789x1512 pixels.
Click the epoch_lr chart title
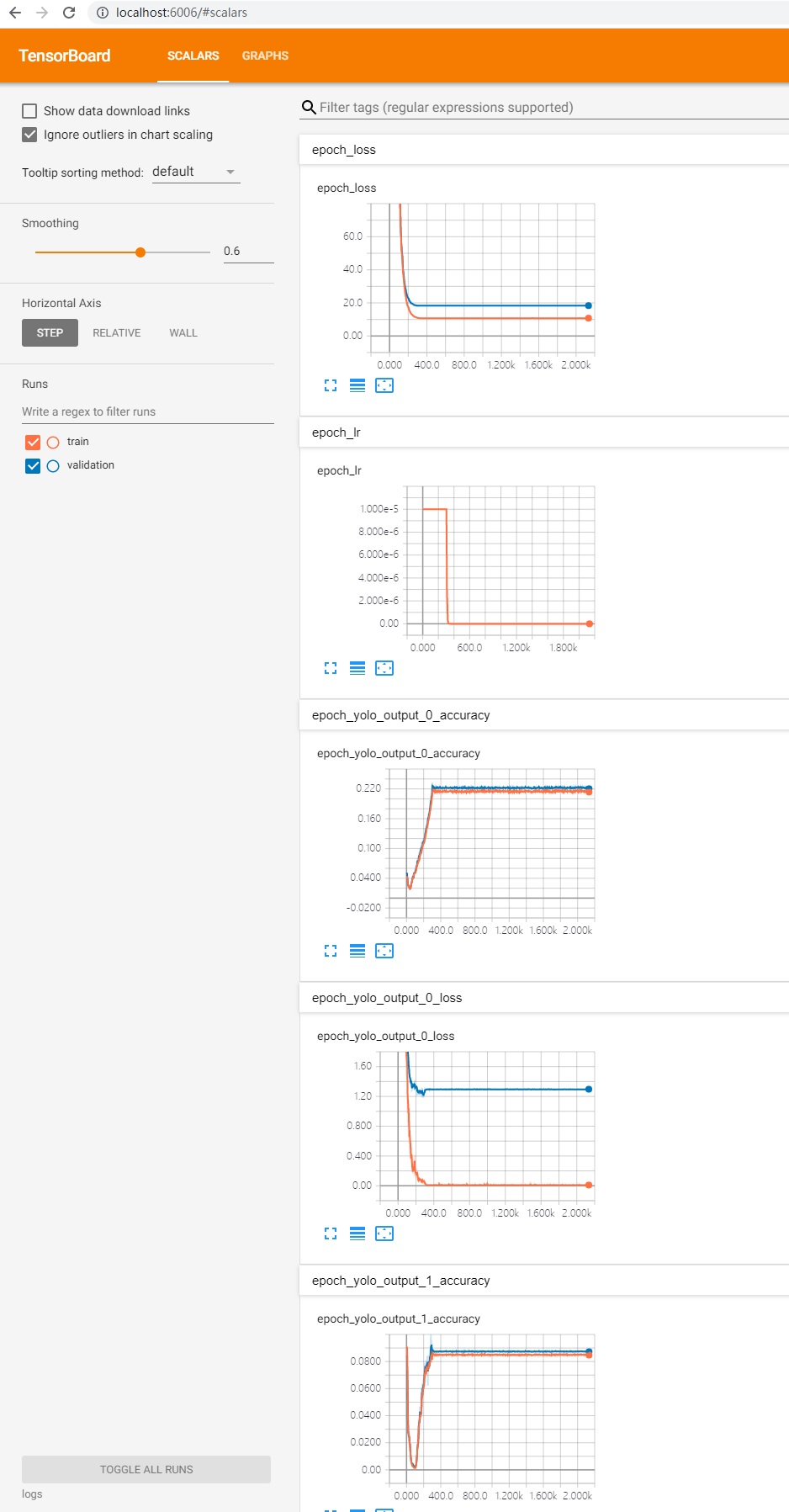point(339,470)
